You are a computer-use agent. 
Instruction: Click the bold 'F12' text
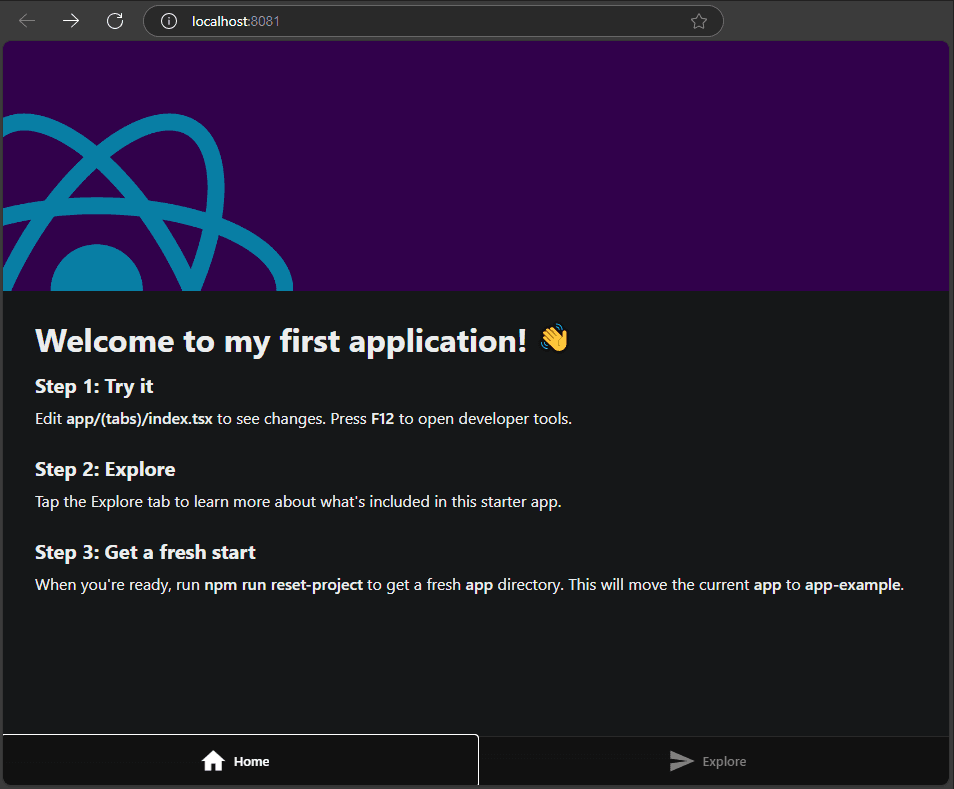[383, 419]
